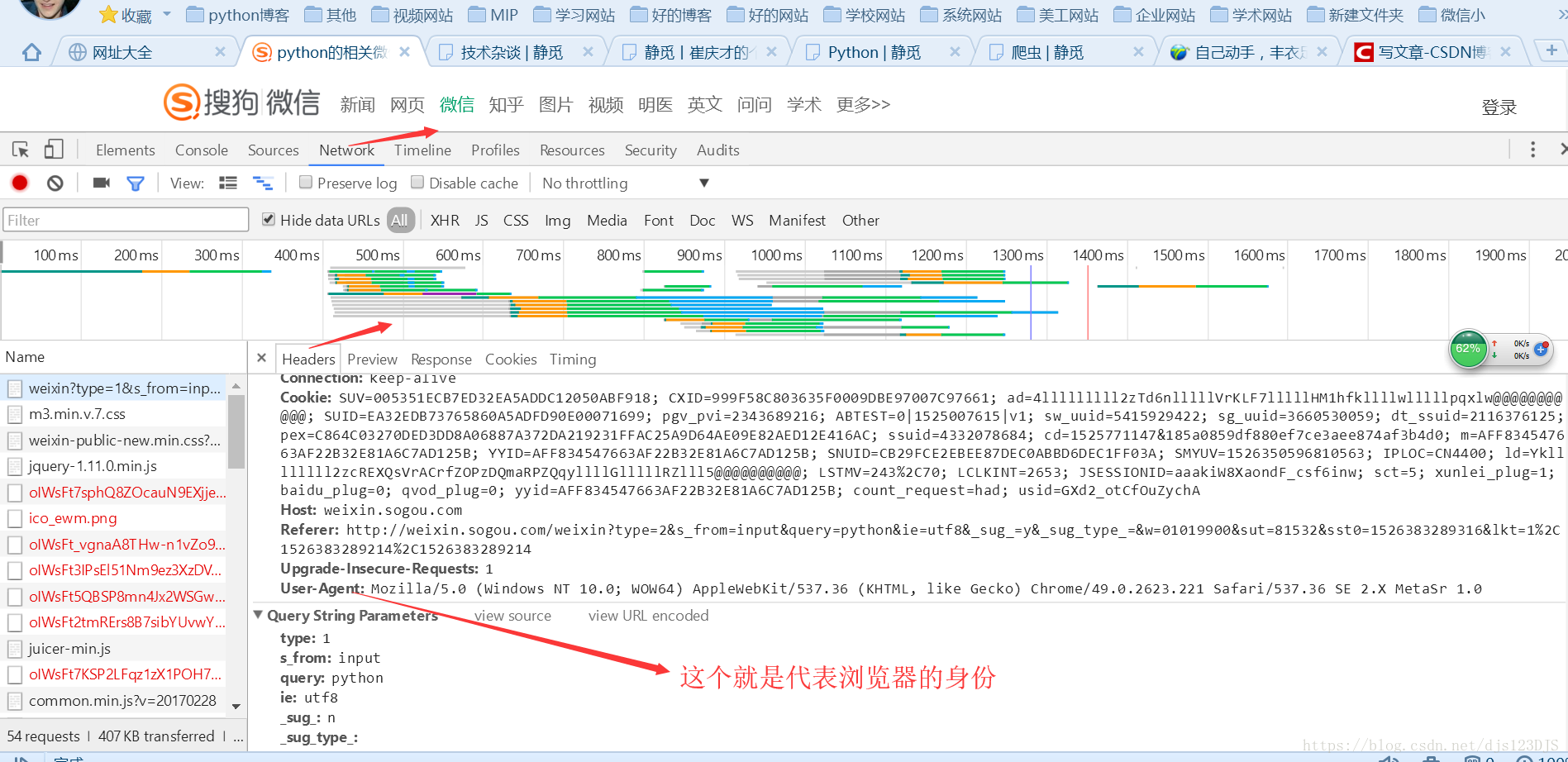Click the browser home icon
This screenshot has height=762, width=1568.
pyautogui.click(x=31, y=52)
